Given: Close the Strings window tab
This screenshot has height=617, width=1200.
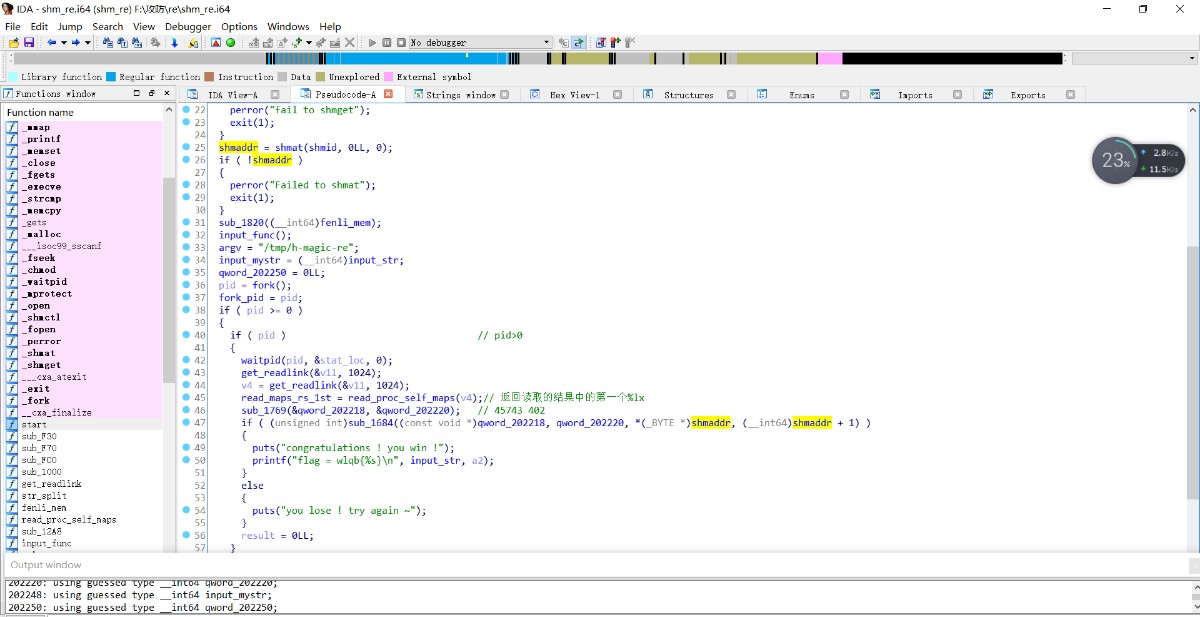Looking at the screenshot, I should pos(505,95).
